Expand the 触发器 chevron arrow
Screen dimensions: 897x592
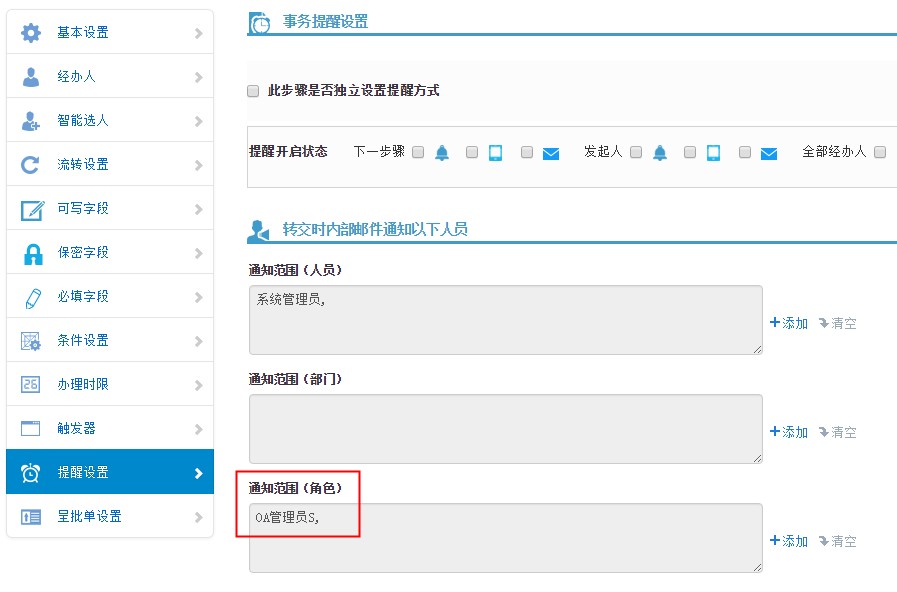click(198, 430)
